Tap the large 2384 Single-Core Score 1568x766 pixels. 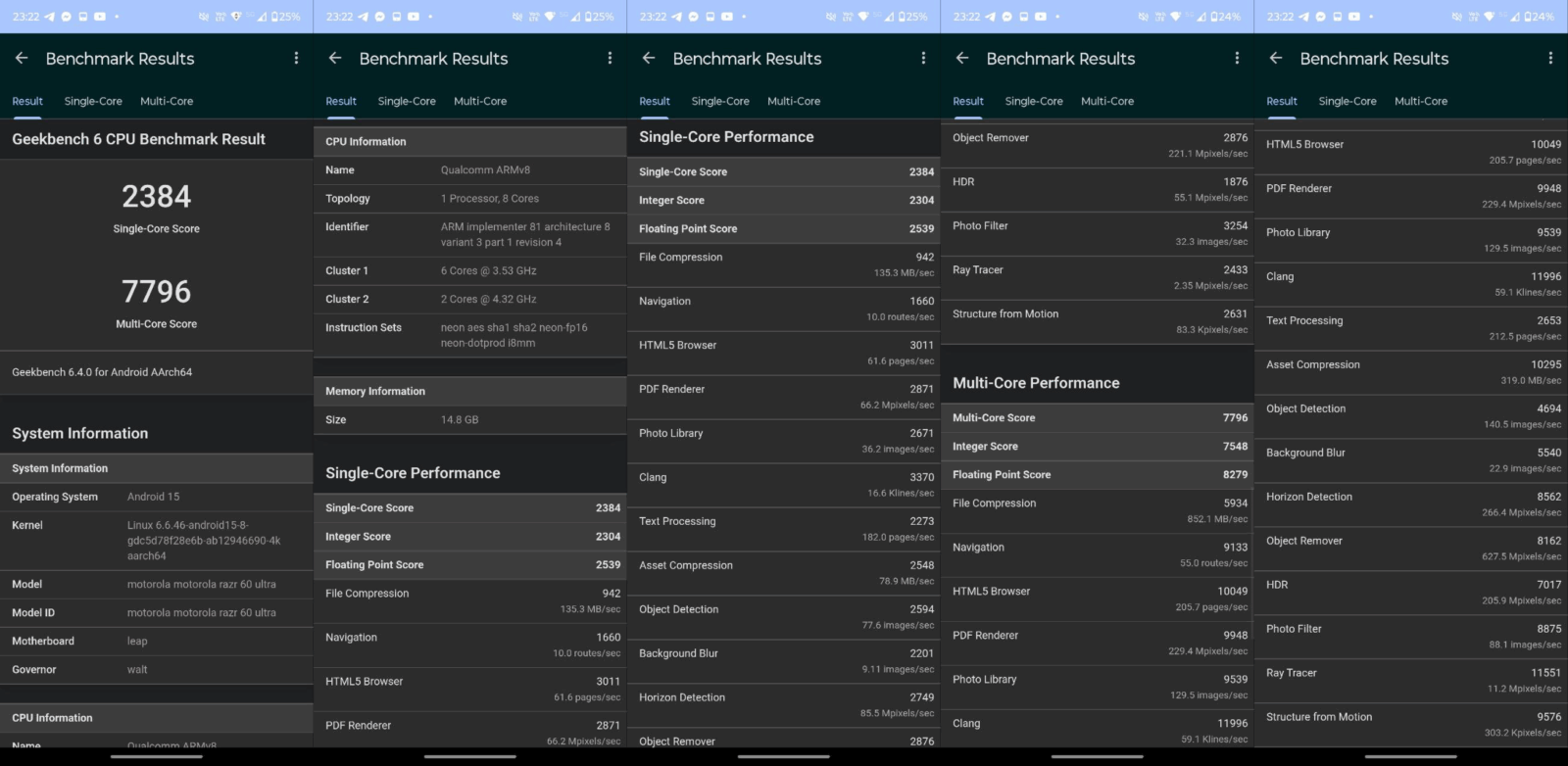pos(157,197)
